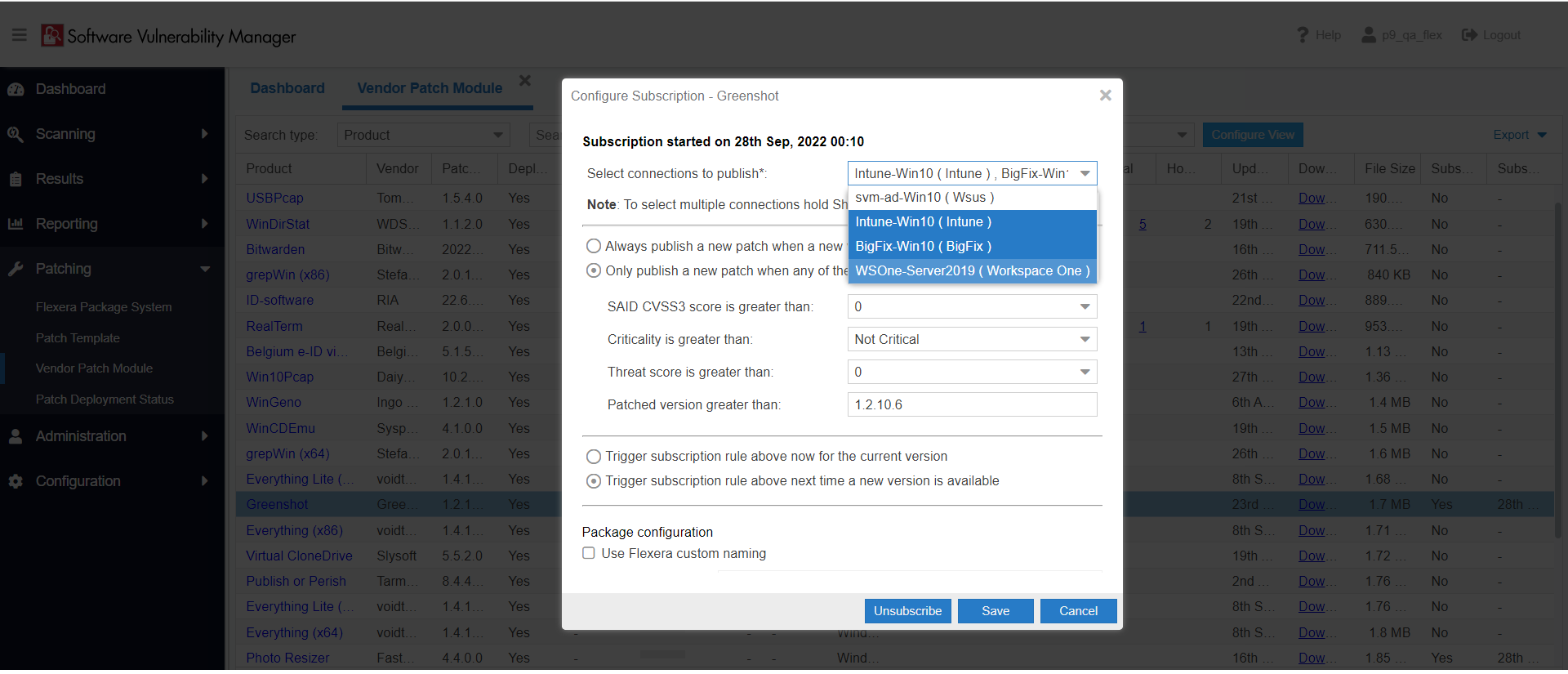Open the USBPcap product link

click(274, 199)
